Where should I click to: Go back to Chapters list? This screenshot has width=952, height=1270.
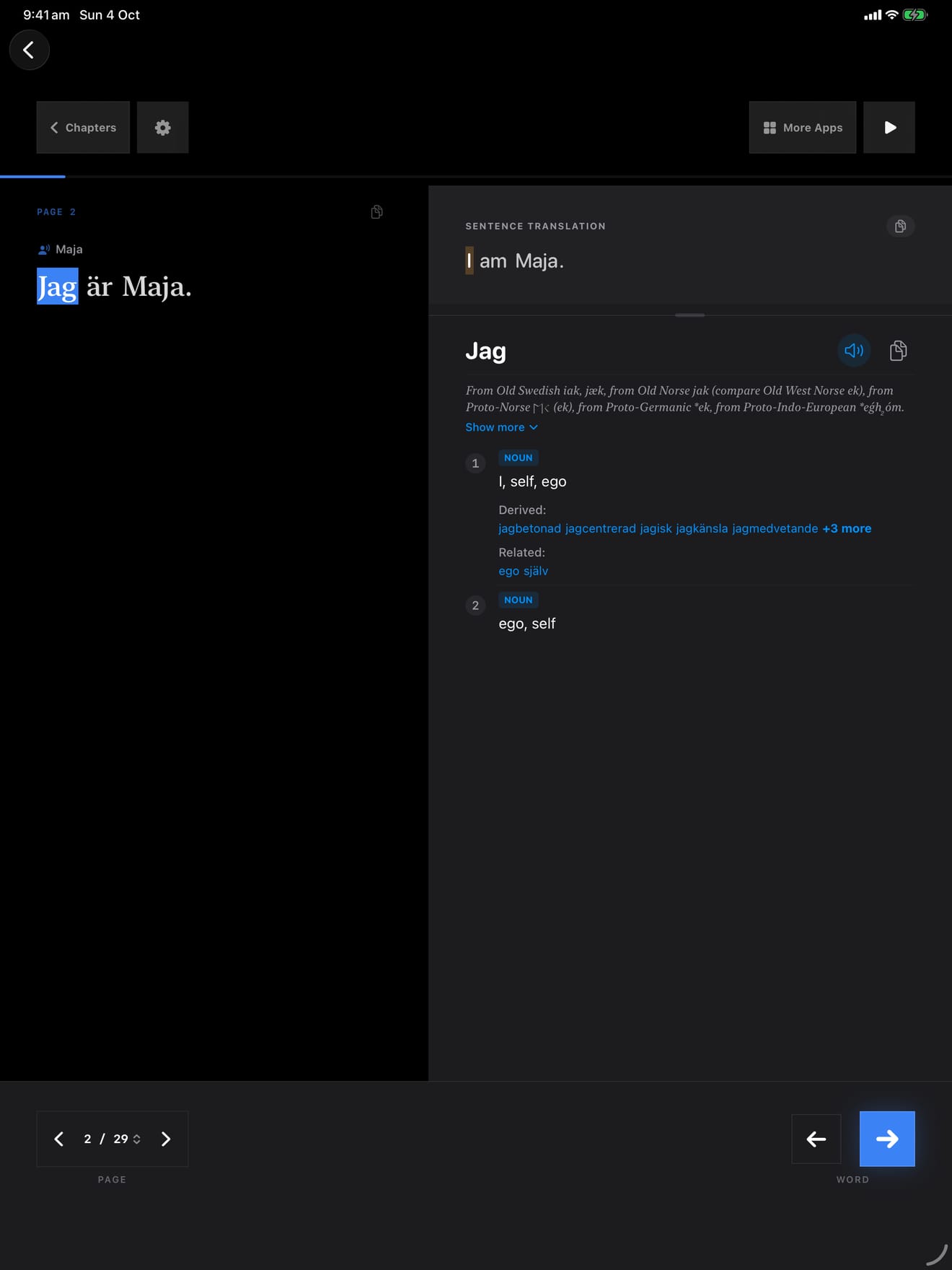coord(83,127)
